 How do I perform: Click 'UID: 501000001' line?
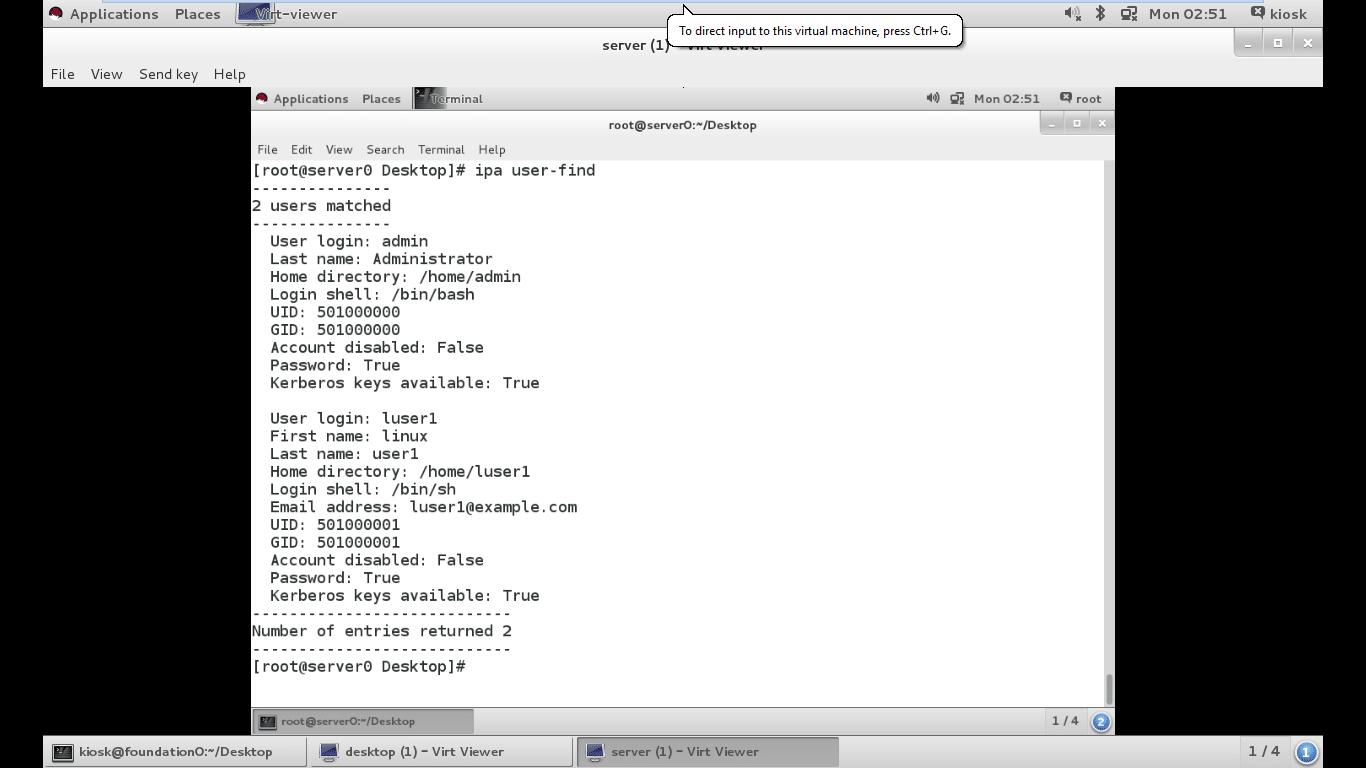point(335,525)
